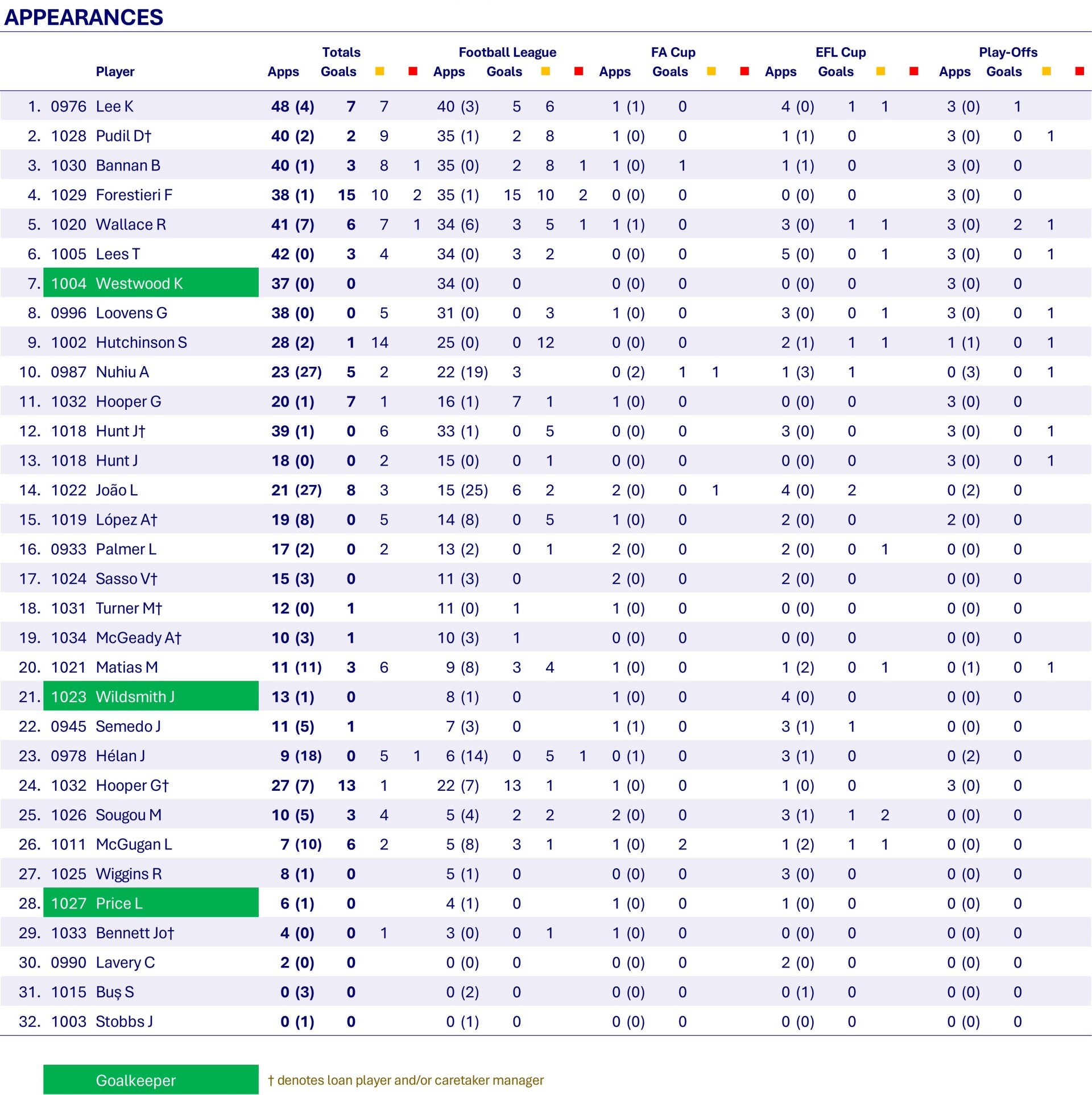Click the Totals Goals column header

click(x=338, y=72)
